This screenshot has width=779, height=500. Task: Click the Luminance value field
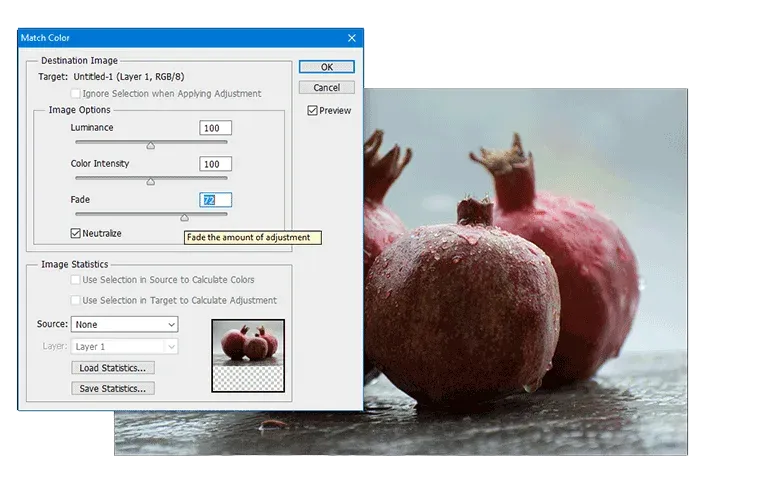pos(215,128)
